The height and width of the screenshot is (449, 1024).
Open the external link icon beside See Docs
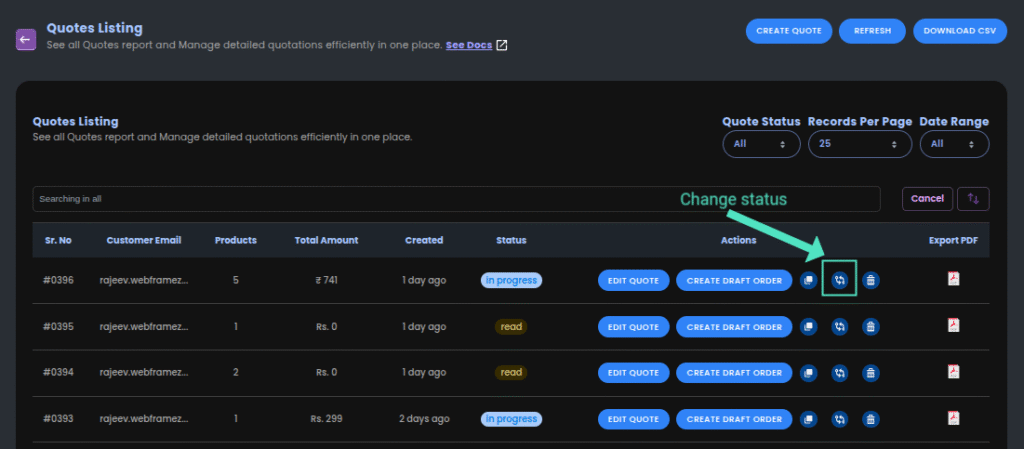pos(502,45)
